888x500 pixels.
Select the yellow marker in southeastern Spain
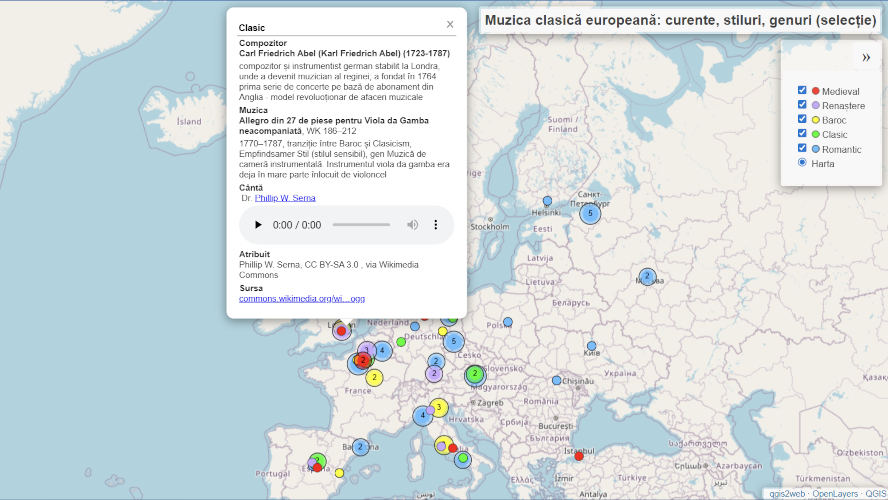point(339,473)
